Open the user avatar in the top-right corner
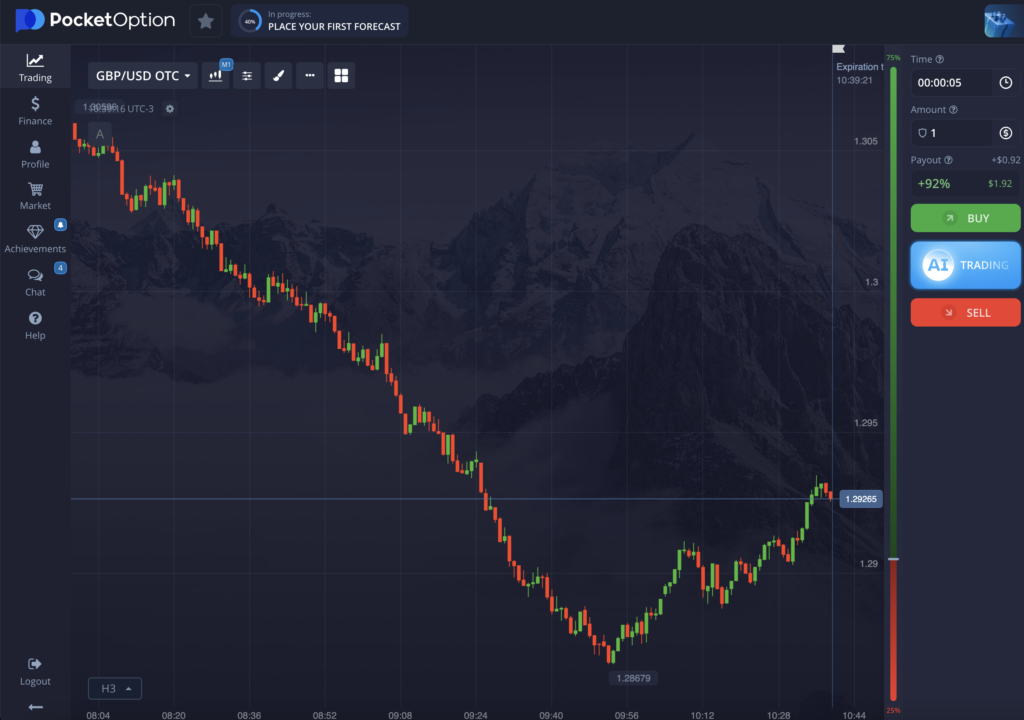Screen dimensions: 1024x720 (x=1002, y=20)
